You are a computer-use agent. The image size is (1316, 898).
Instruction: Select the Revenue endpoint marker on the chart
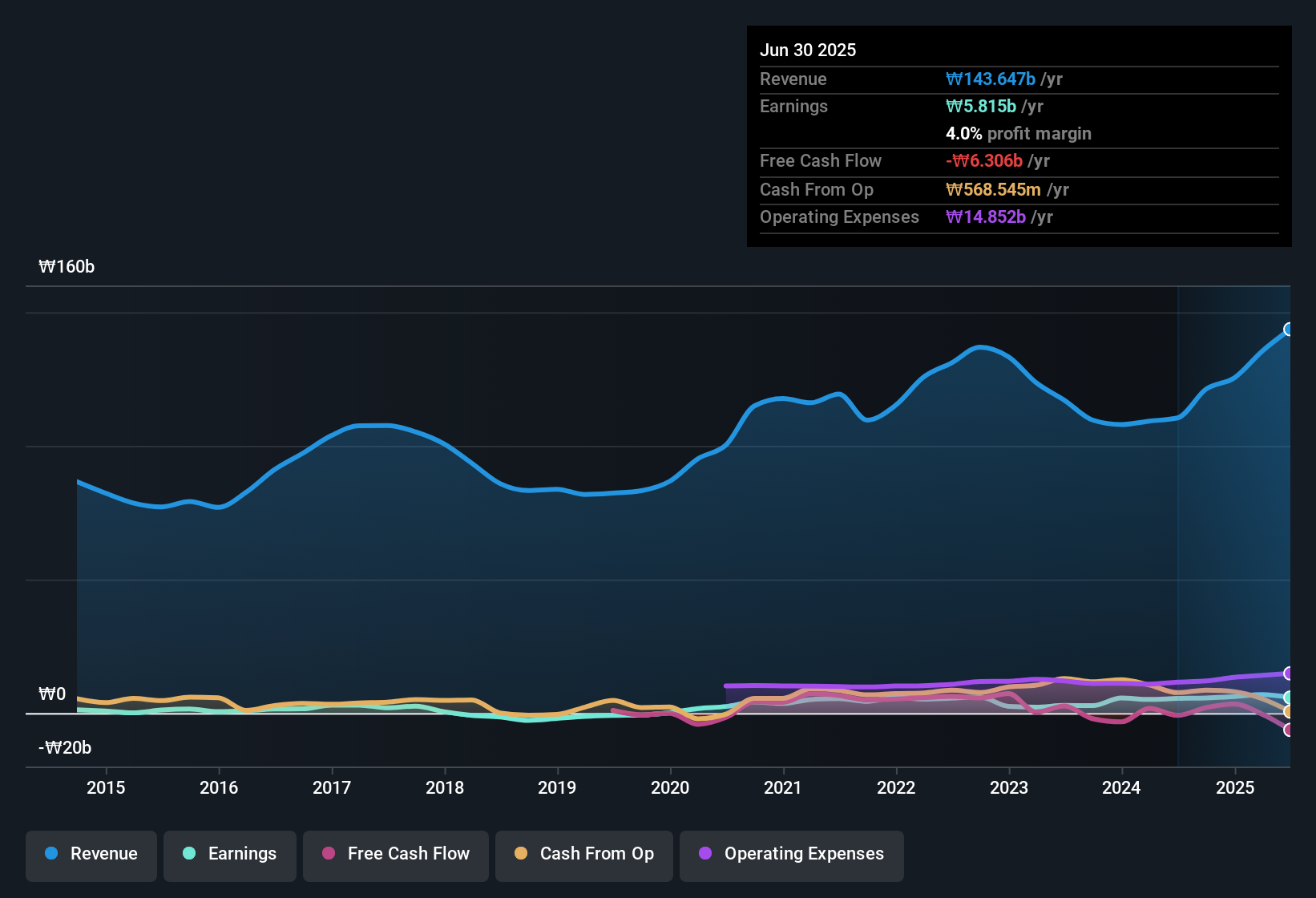[x=1289, y=329]
